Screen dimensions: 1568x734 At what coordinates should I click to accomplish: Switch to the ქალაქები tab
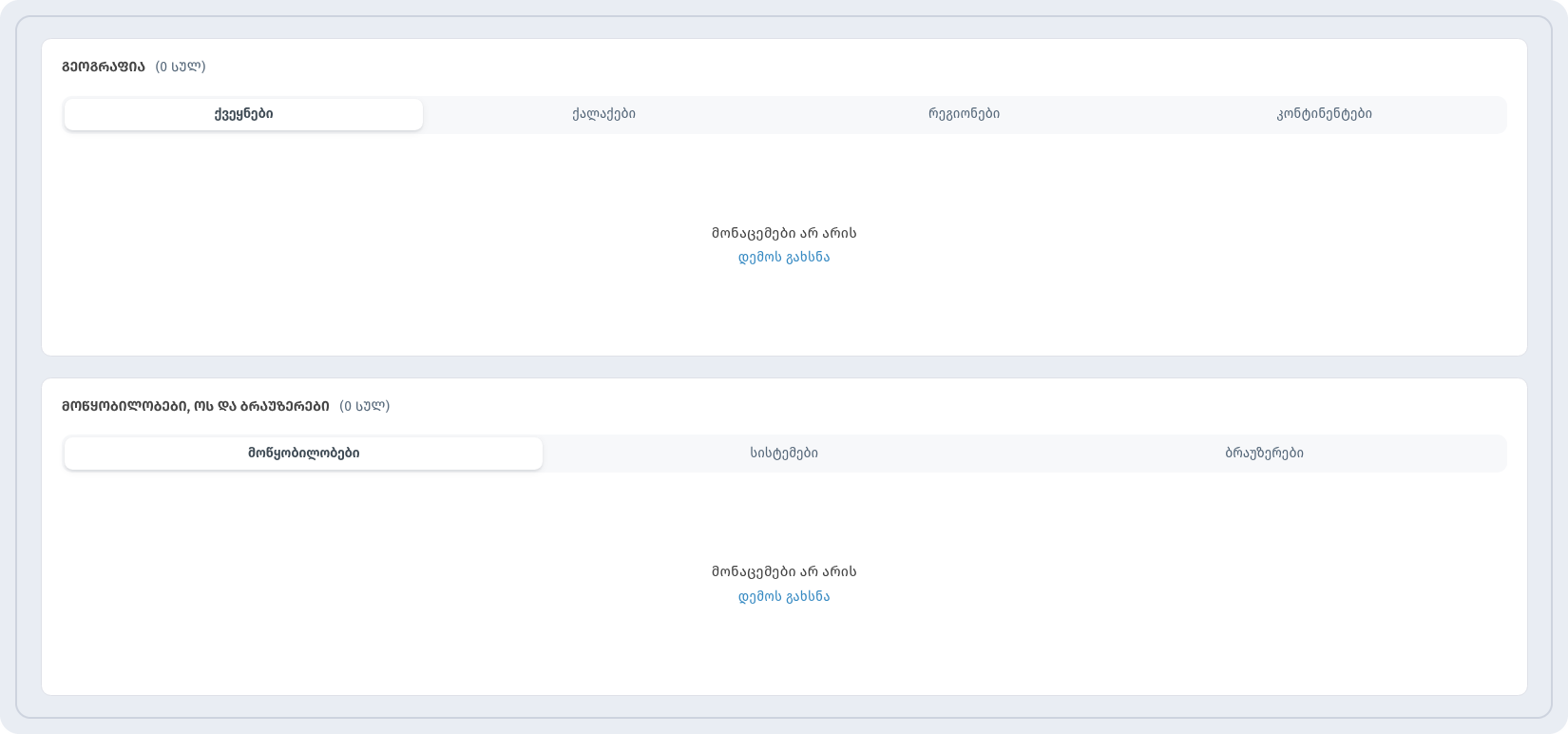pyautogui.click(x=603, y=114)
